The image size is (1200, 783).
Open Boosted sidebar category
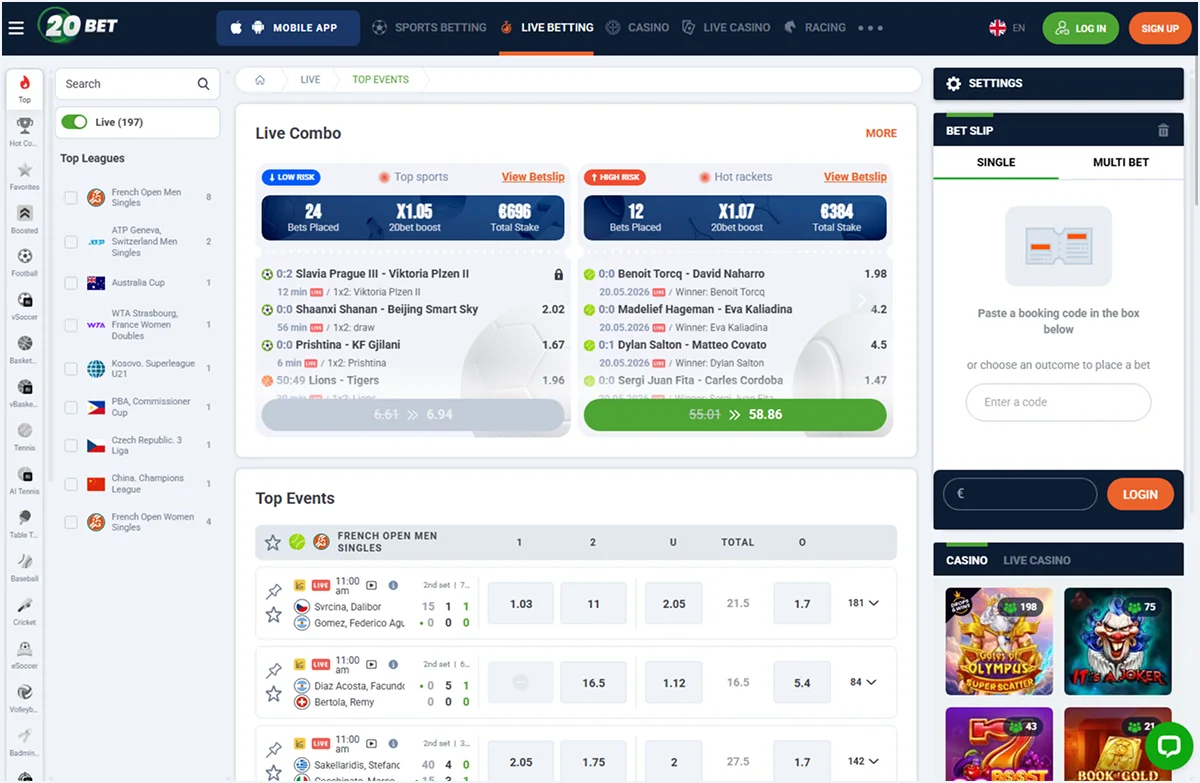24,219
